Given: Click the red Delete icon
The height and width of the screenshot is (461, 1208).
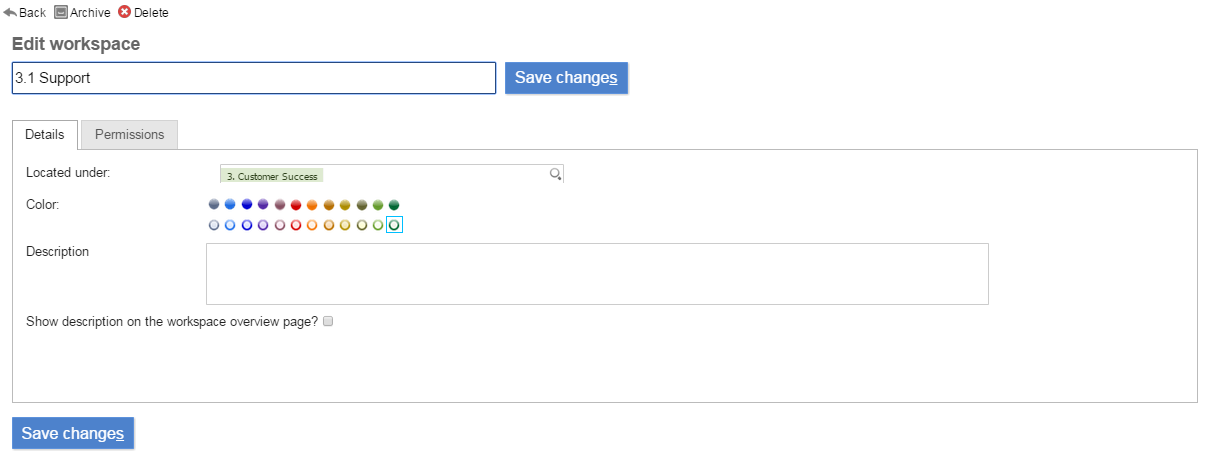Looking at the screenshot, I should click(125, 13).
